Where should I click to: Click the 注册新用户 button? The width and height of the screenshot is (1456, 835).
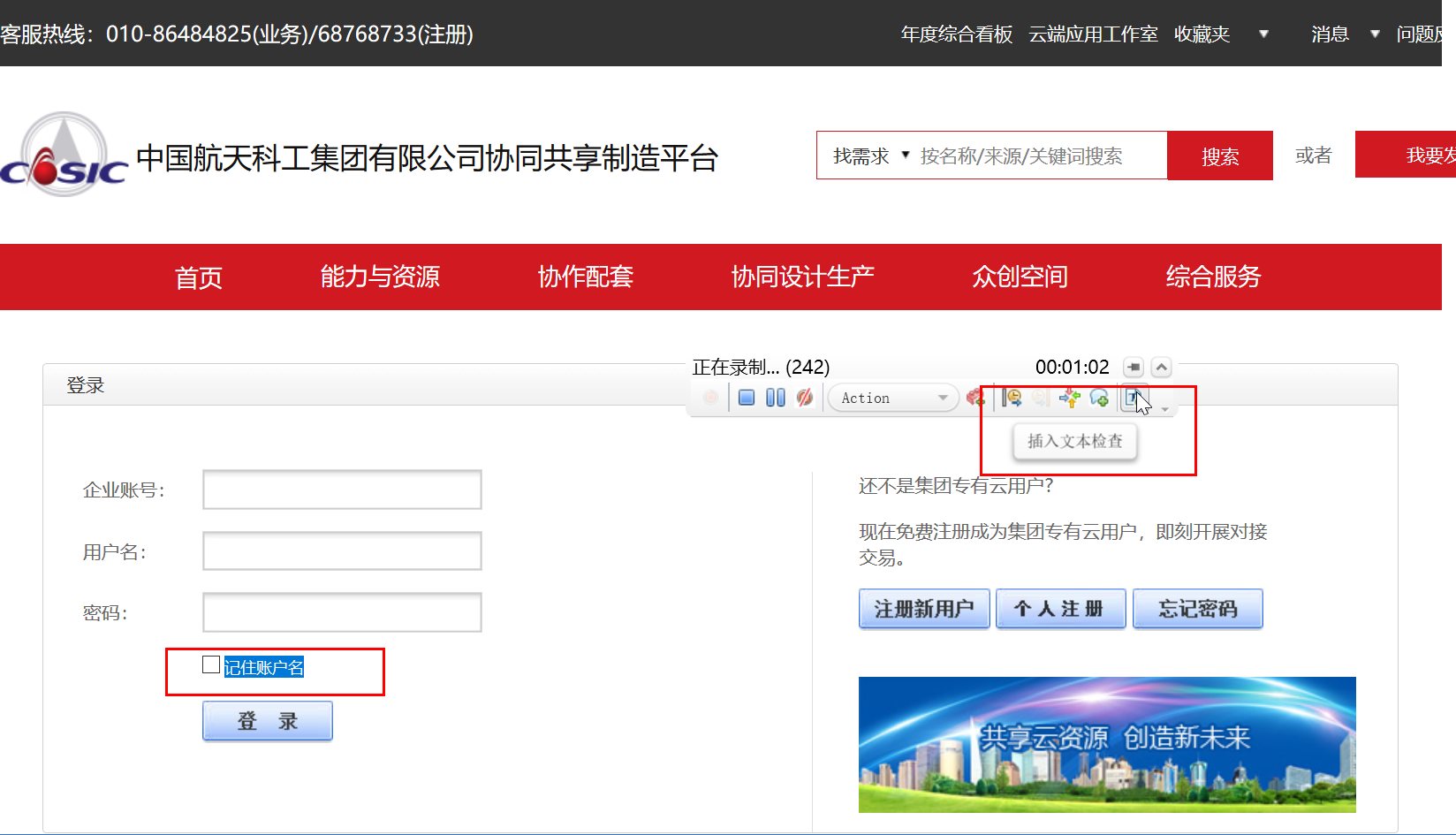[x=924, y=609]
